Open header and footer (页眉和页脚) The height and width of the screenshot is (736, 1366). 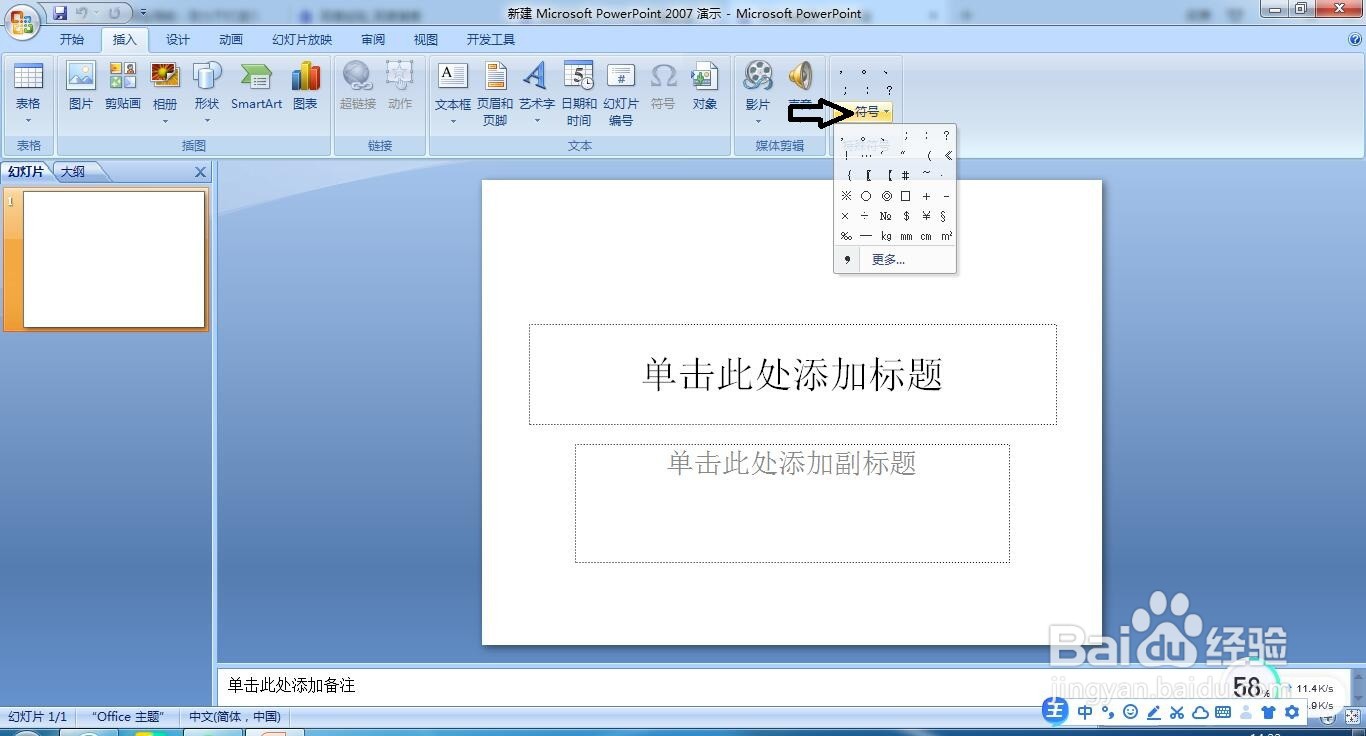pos(495,94)
